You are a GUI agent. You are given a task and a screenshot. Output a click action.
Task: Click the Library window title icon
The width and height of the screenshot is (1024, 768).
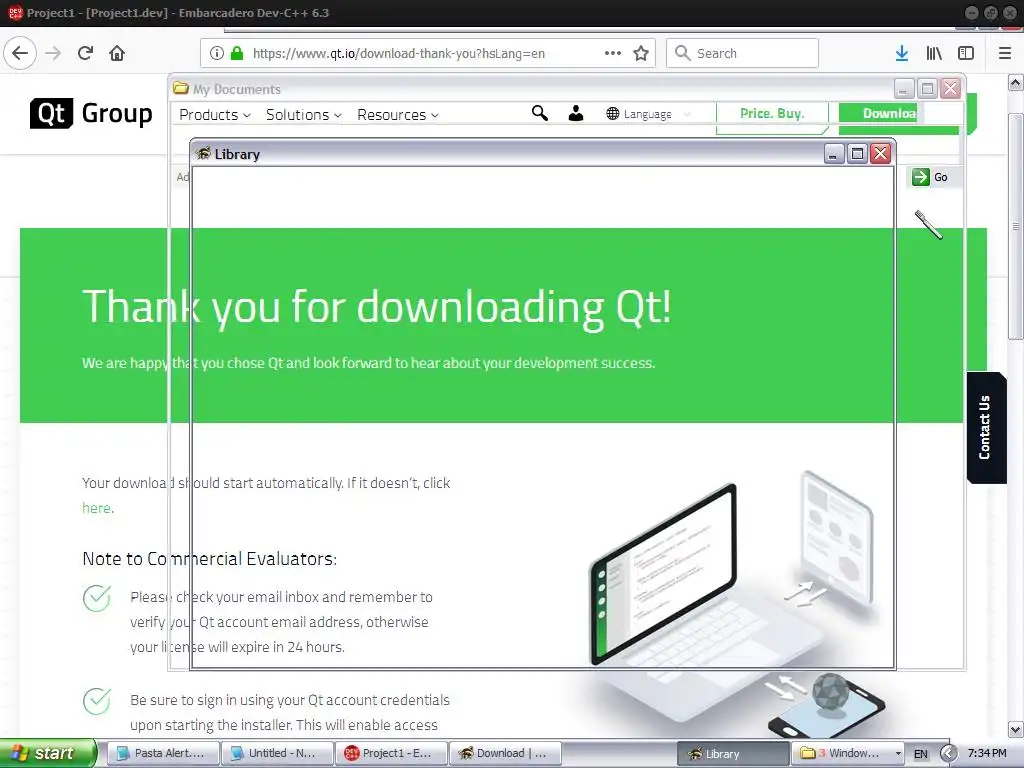click(203, 153)
